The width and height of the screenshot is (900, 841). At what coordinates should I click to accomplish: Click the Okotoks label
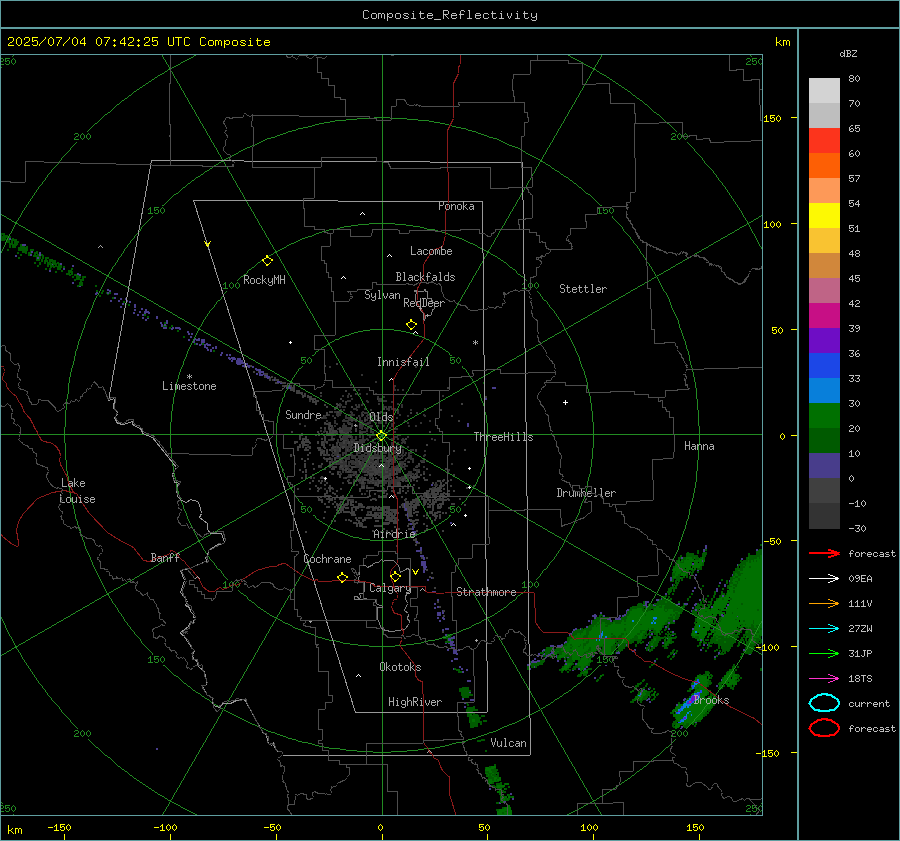tap(400, 667)
